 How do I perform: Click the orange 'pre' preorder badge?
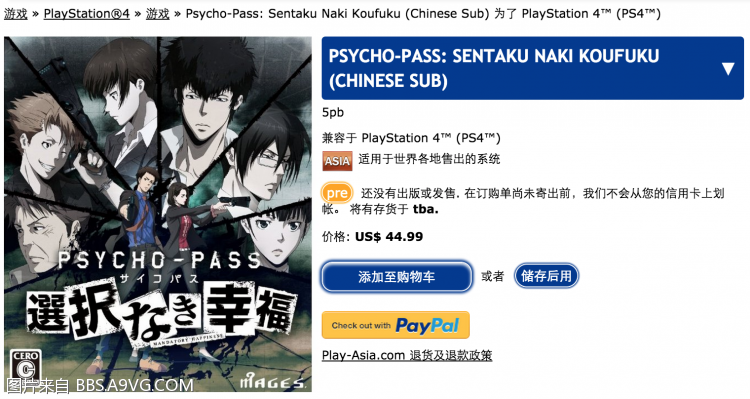(x=337, y=193)
